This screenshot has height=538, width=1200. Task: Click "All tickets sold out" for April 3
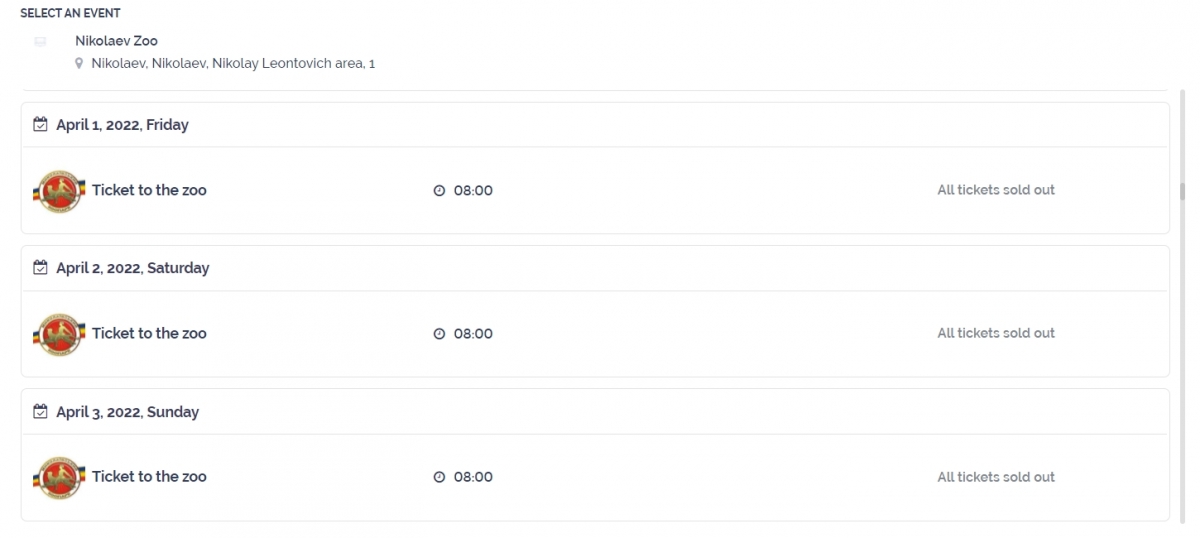coord(995,477)
